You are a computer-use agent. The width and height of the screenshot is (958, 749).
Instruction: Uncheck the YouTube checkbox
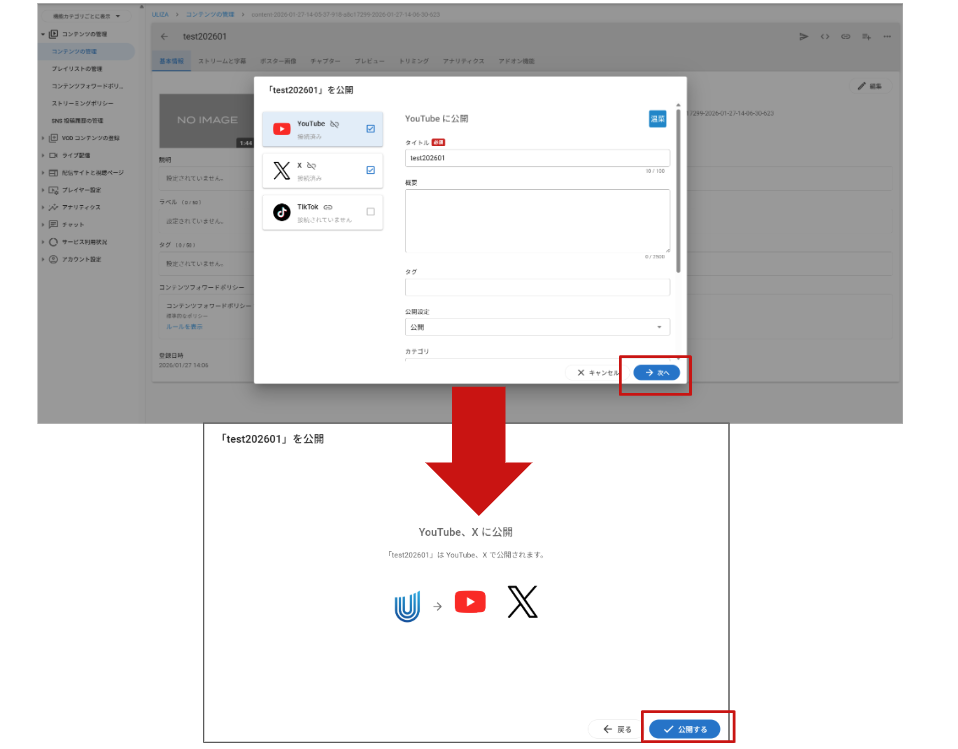[371, 128]
